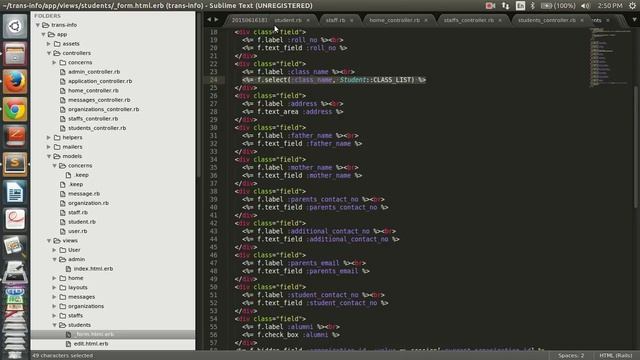Screen dimensions: 640x360
Task: Open the document viewer dock icon
Action: tap(15, 219)
